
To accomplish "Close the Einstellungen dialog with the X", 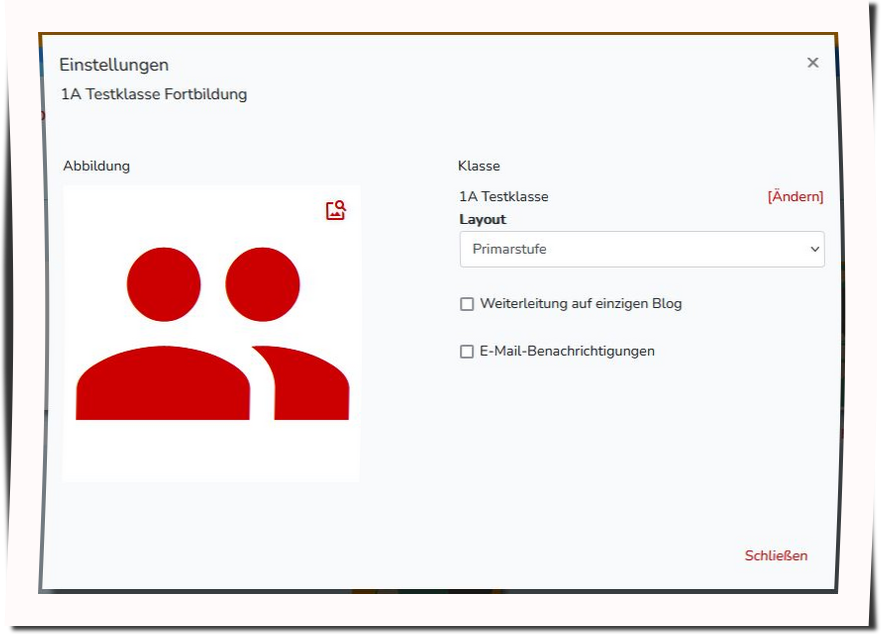I will coord(812,63).
